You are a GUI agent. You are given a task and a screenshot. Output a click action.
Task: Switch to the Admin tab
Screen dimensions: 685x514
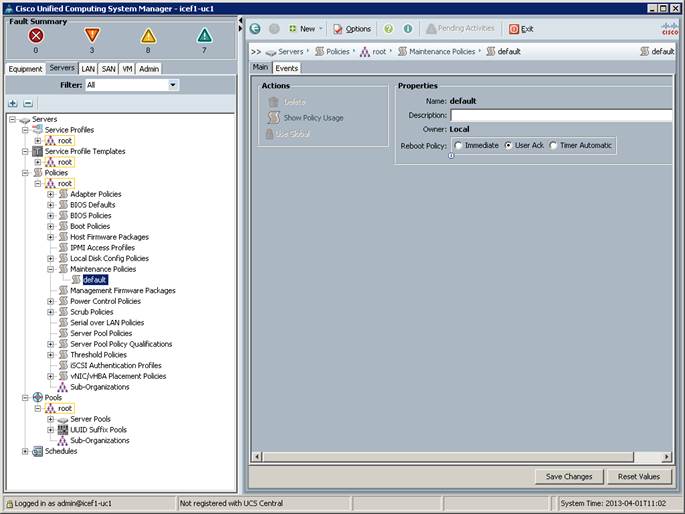149,69
